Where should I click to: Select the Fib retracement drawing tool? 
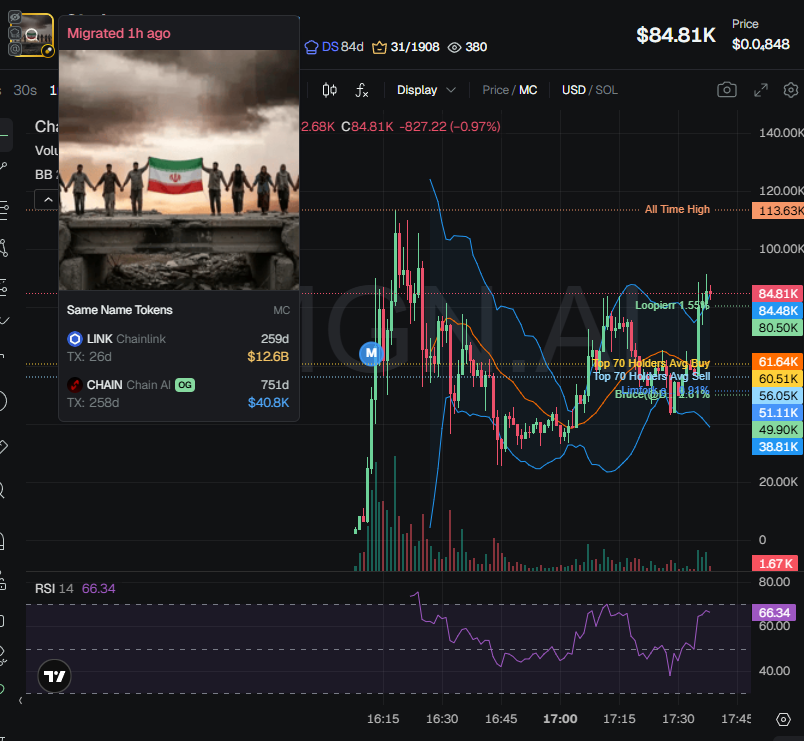[x=4, y=209]
